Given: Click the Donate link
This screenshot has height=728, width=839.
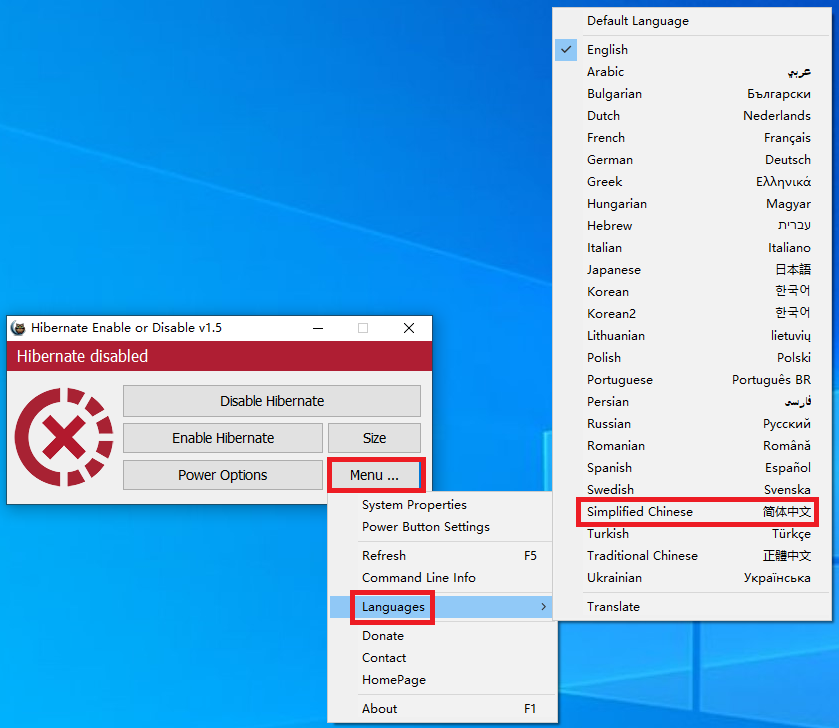Looking at the screenshot, I should [x=383, y=635].
